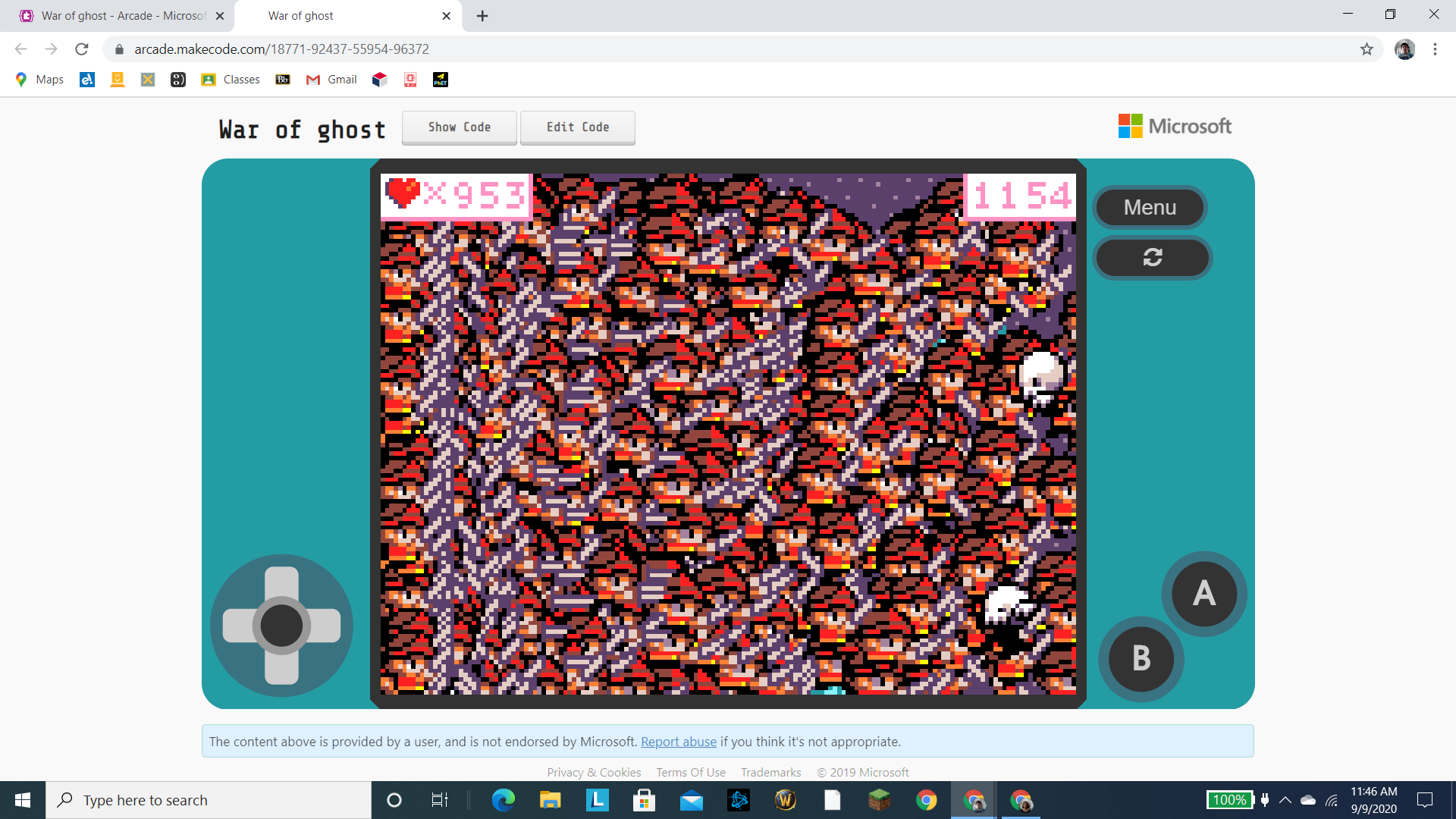Open the game Menu button
The image size is (1456, 819).
(1150, 207)
